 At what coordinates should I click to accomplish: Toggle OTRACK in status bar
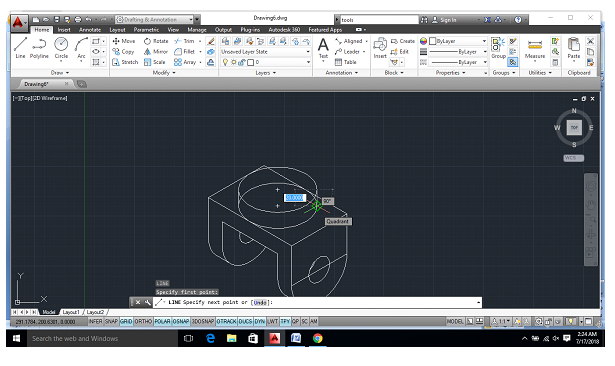tap(226, 321)
